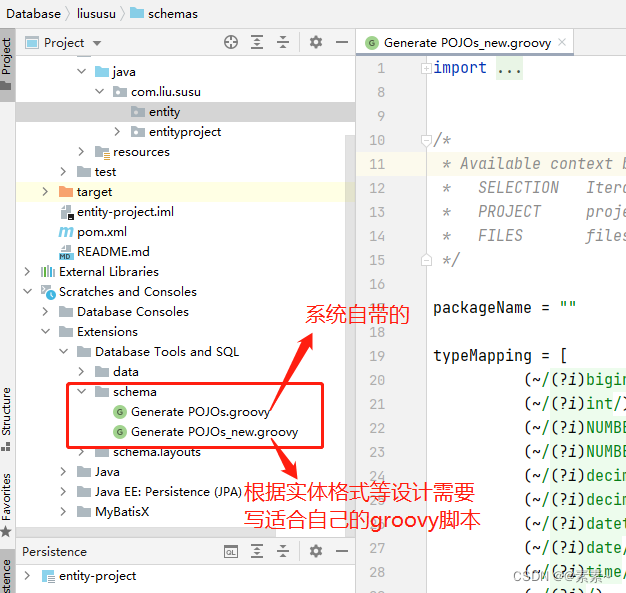The height and width of the screenshot is (593, 626).
Task: Unfold the import block at line 1
Action: [426, 69]
